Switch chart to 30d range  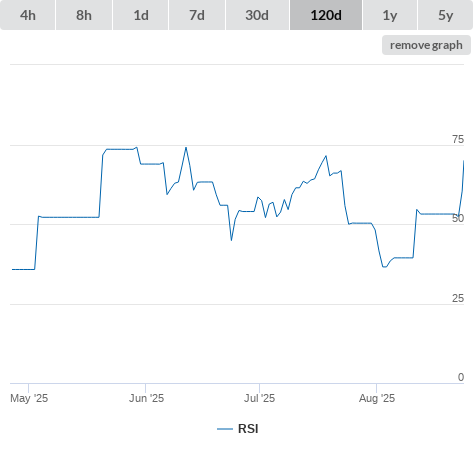click(257, 15)
